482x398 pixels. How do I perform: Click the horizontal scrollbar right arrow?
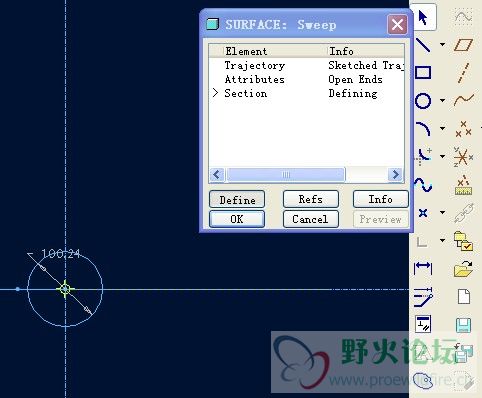[396, 174]
